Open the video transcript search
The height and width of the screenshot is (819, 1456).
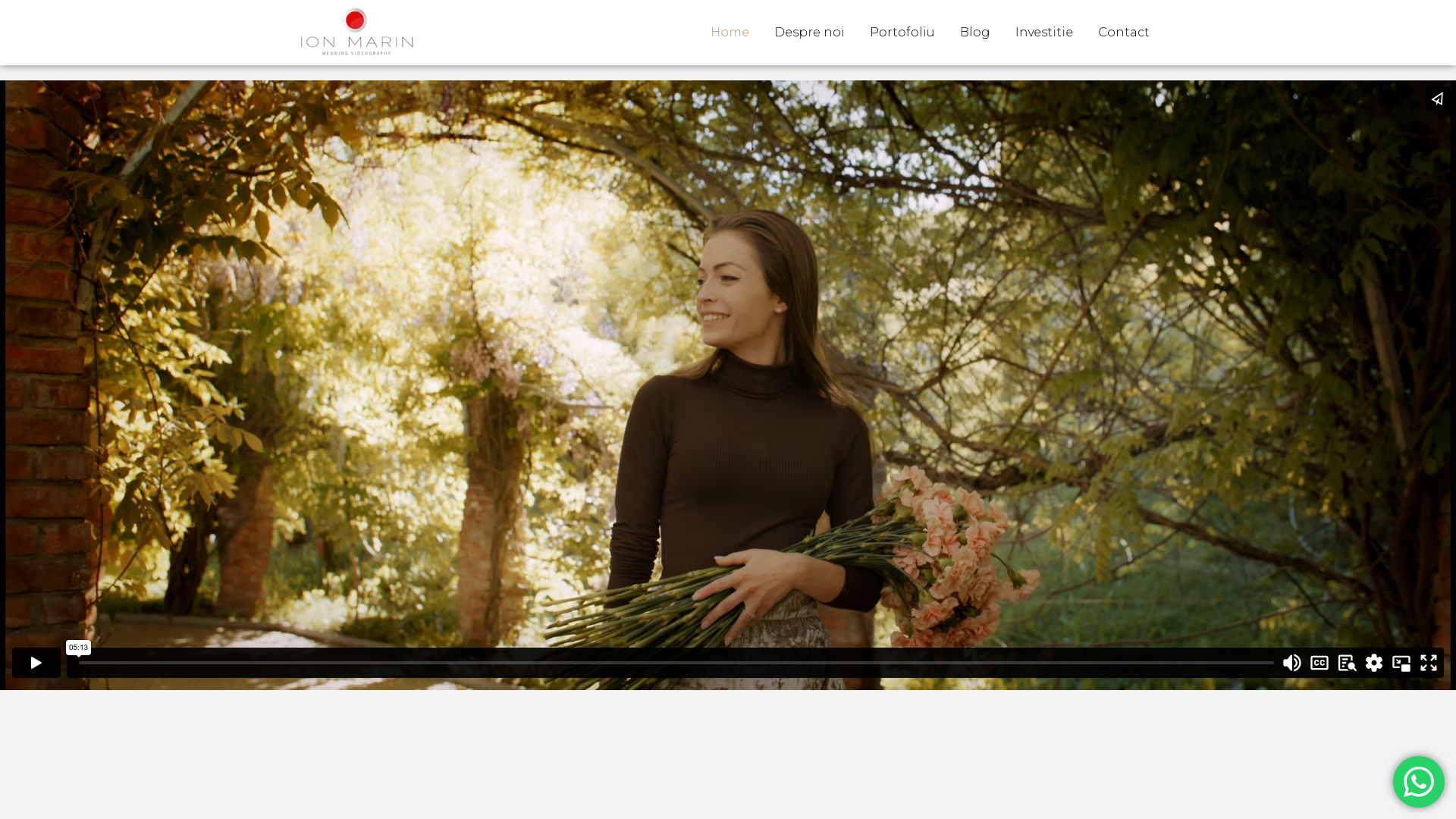tap(1347, 663)
